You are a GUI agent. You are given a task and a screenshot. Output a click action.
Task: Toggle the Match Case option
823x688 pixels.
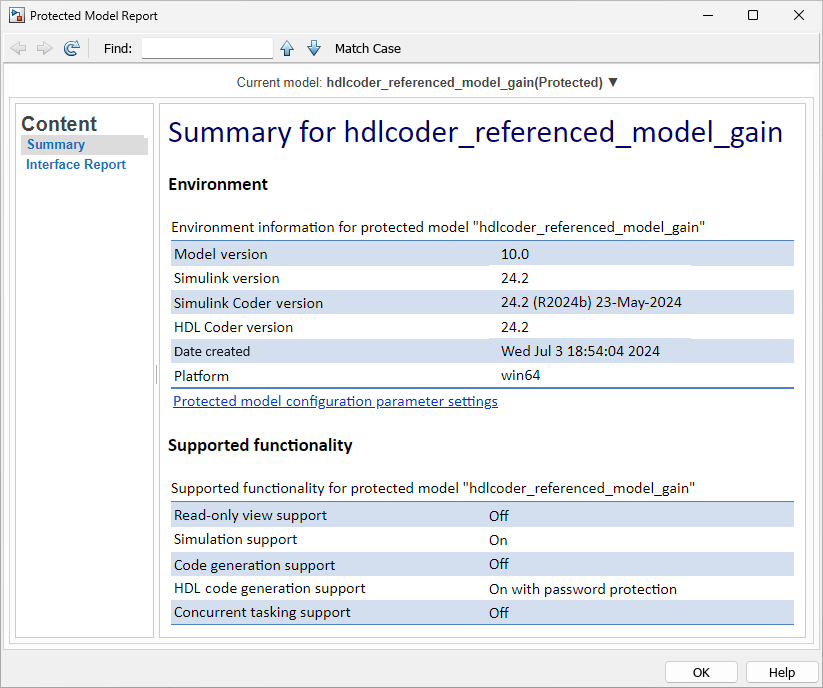pos(367,48)
